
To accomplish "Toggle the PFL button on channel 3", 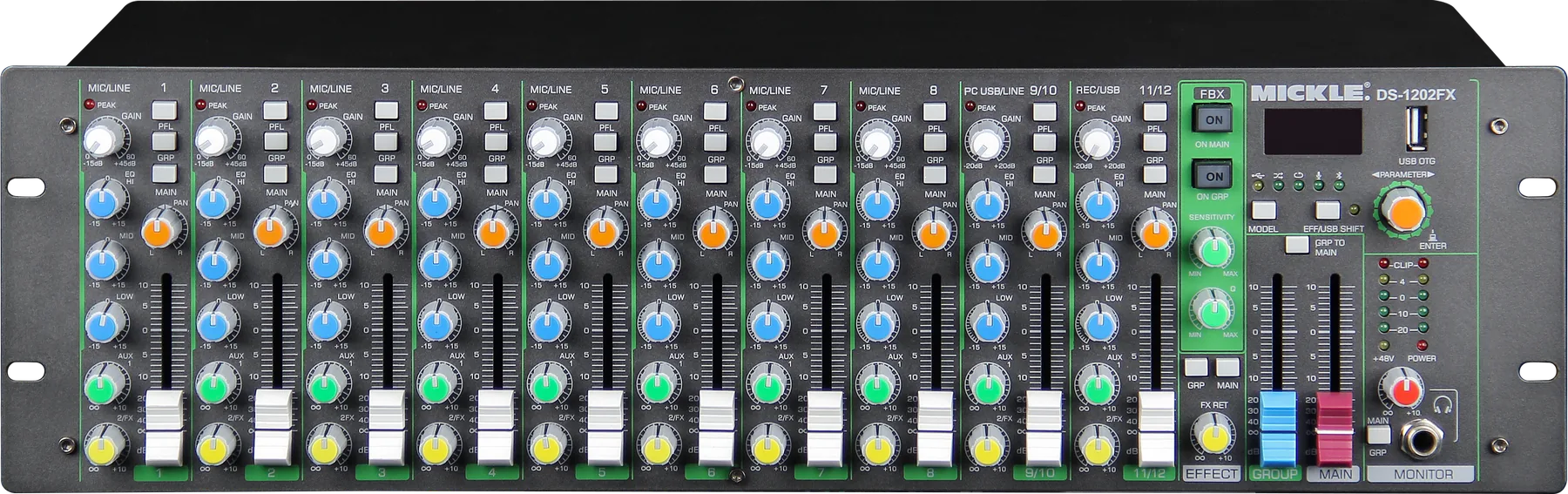I will pyautogui.click(x=386, y=111).
